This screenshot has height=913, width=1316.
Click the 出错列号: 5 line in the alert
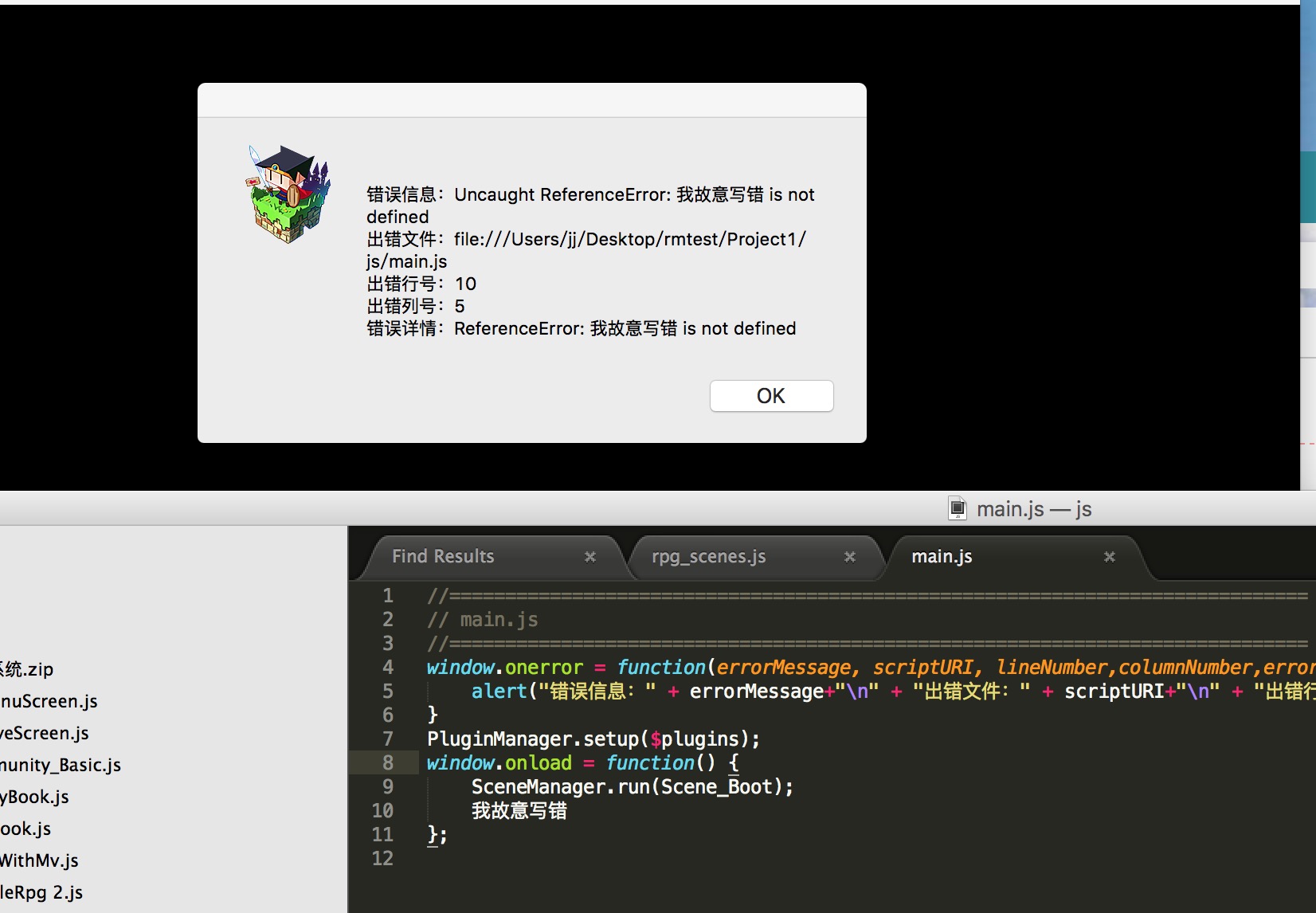(x=416, y=306)
